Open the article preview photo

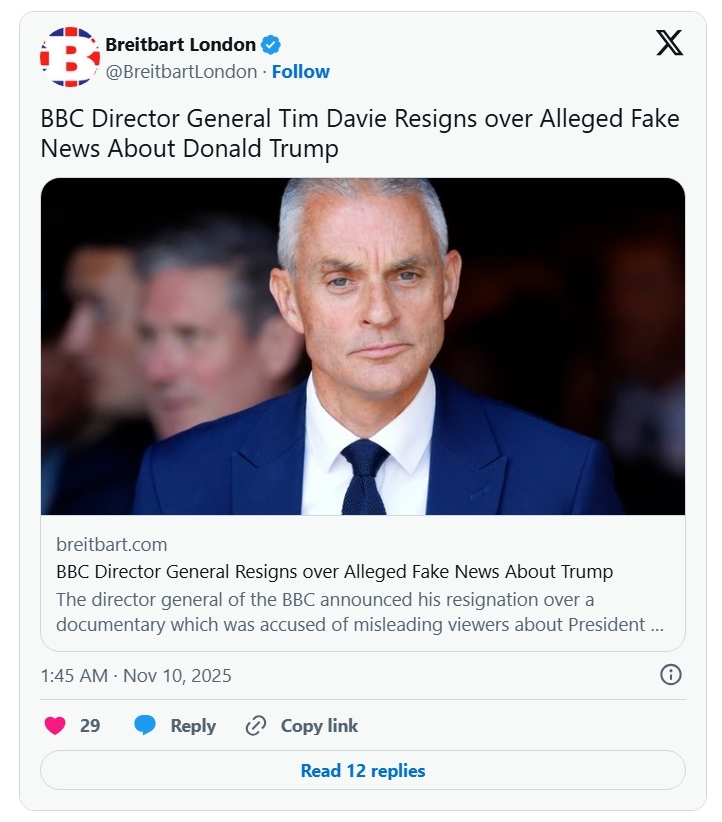pyautogui.click(x=363, y=346)
